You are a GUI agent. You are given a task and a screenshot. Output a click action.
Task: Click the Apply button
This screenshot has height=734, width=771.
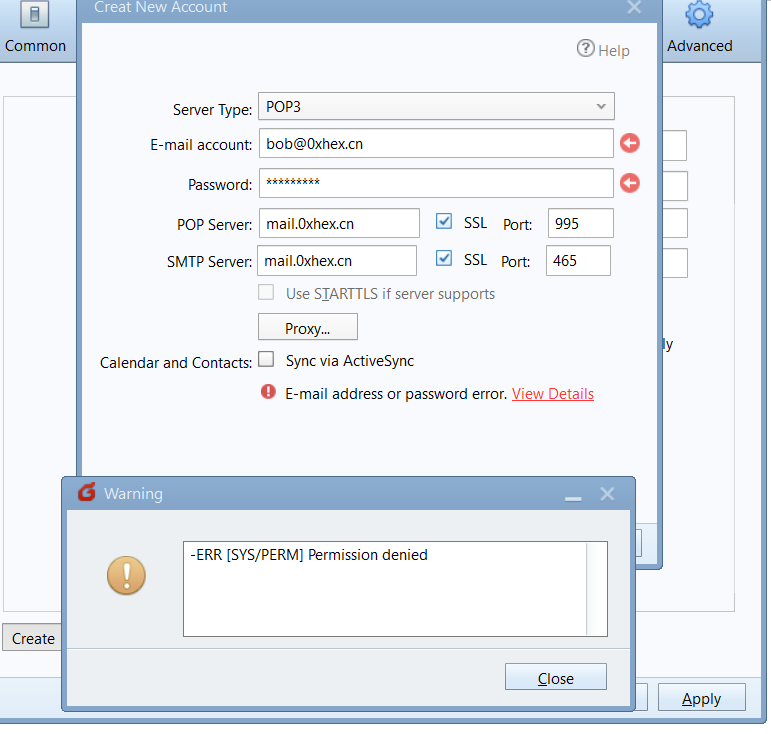tap(701, 699)
